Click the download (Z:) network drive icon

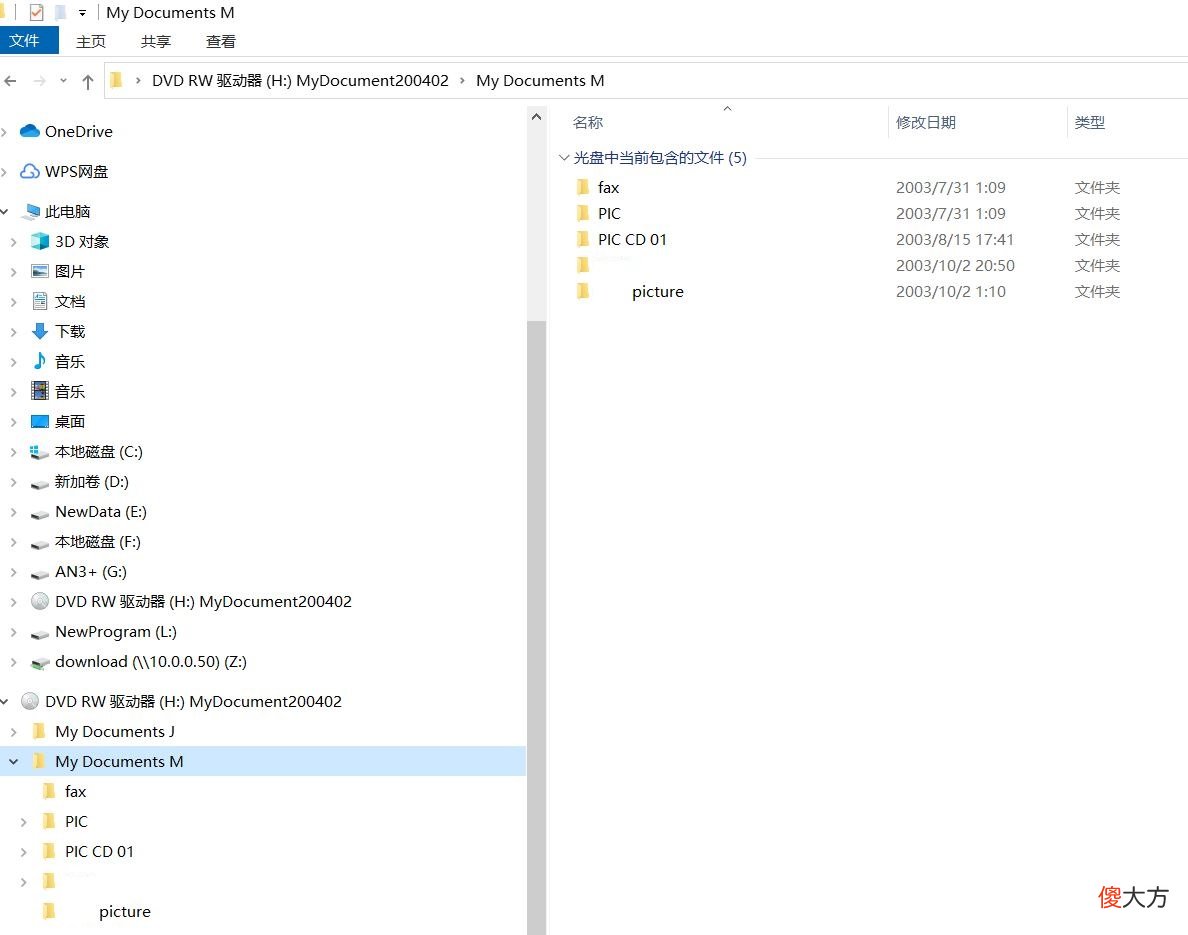pos(40,663)
